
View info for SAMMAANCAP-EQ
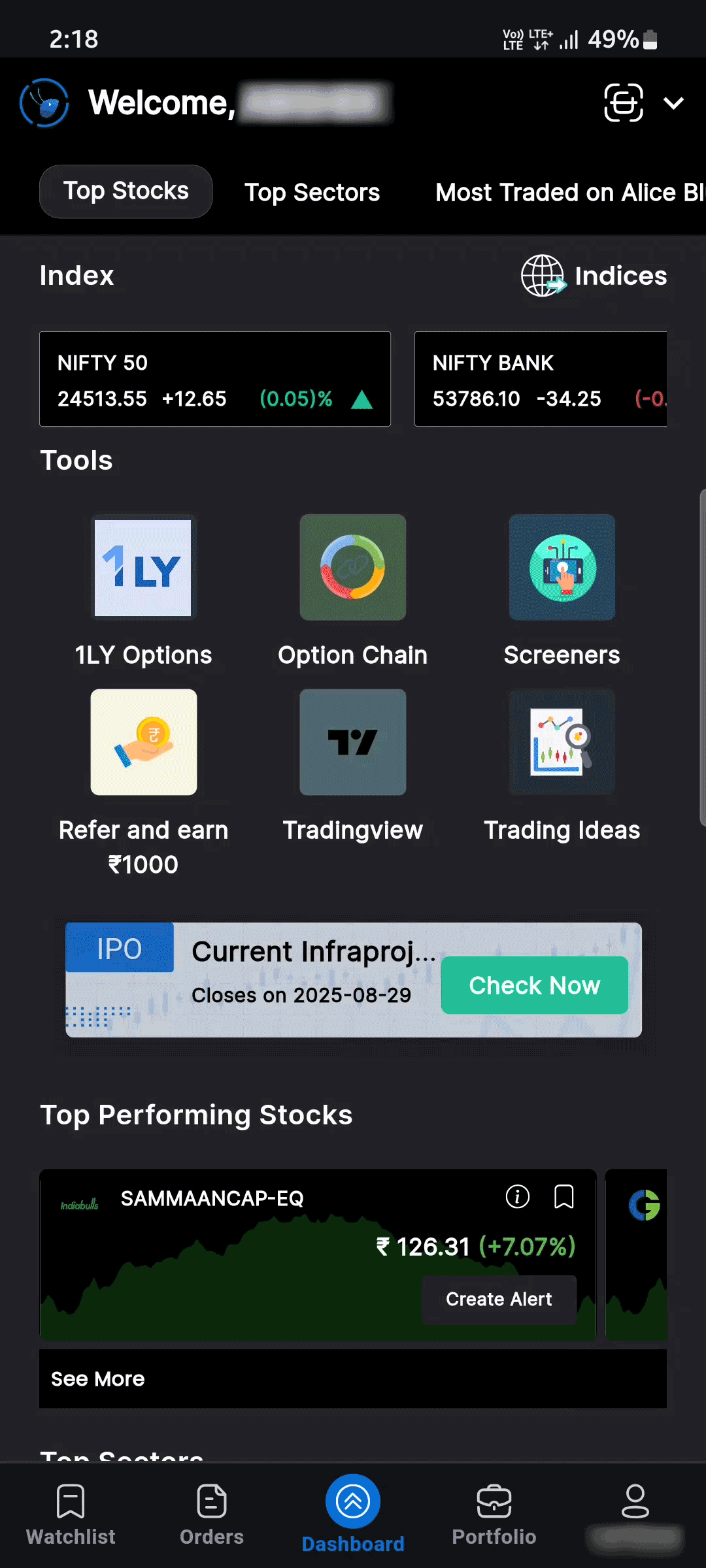pyautogui.click(x=517, y=1197)
